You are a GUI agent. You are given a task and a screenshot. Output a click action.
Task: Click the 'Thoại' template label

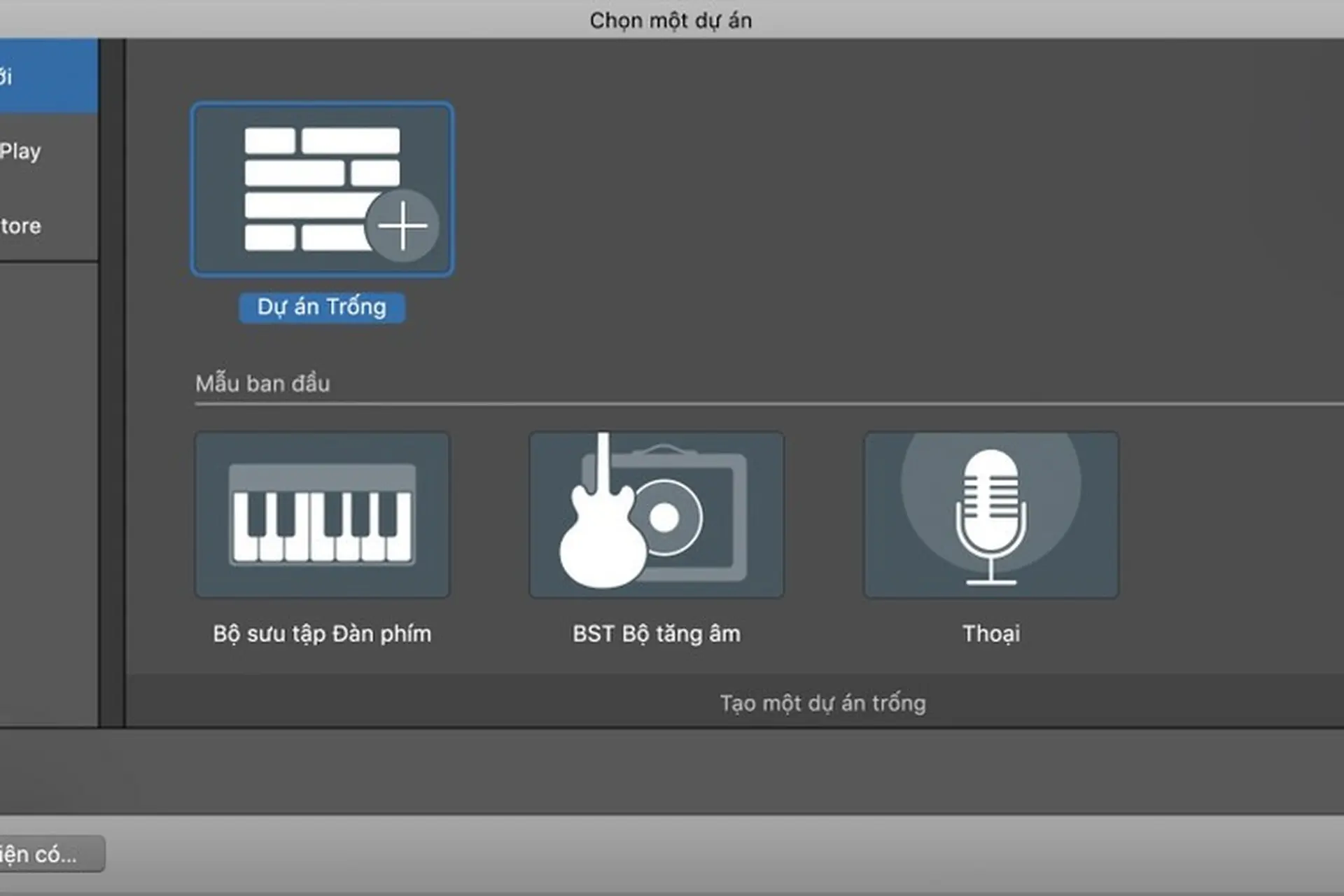point(991,633)
